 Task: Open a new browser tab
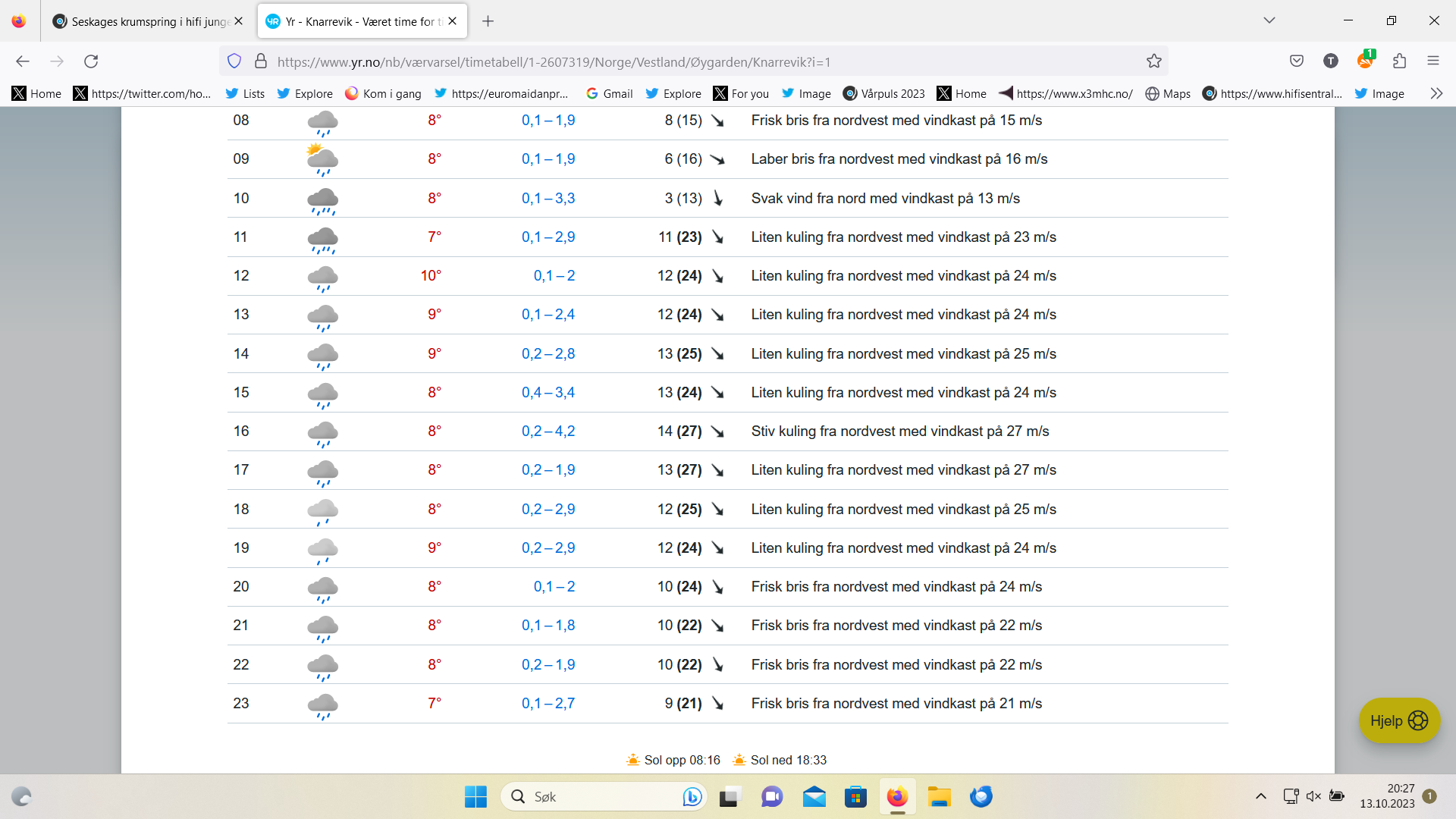488,21
